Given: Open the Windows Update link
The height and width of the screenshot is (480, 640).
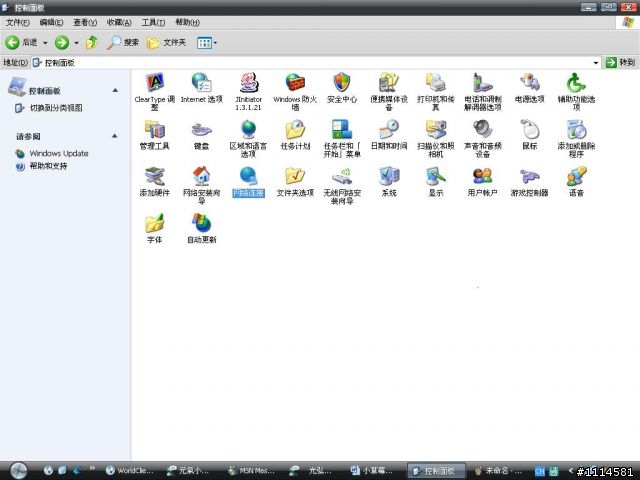Looking at the screenshot, I should (59, 153).
